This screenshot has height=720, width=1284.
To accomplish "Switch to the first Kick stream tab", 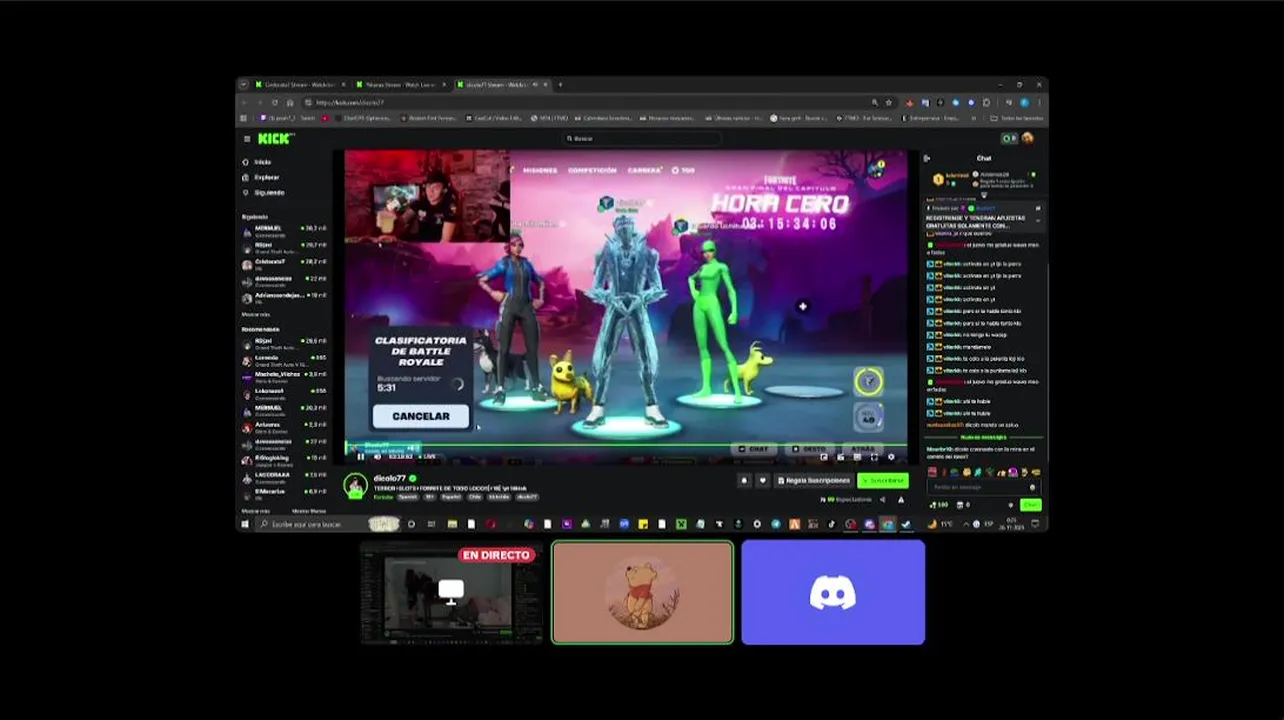I will click(x=298, y=85).
